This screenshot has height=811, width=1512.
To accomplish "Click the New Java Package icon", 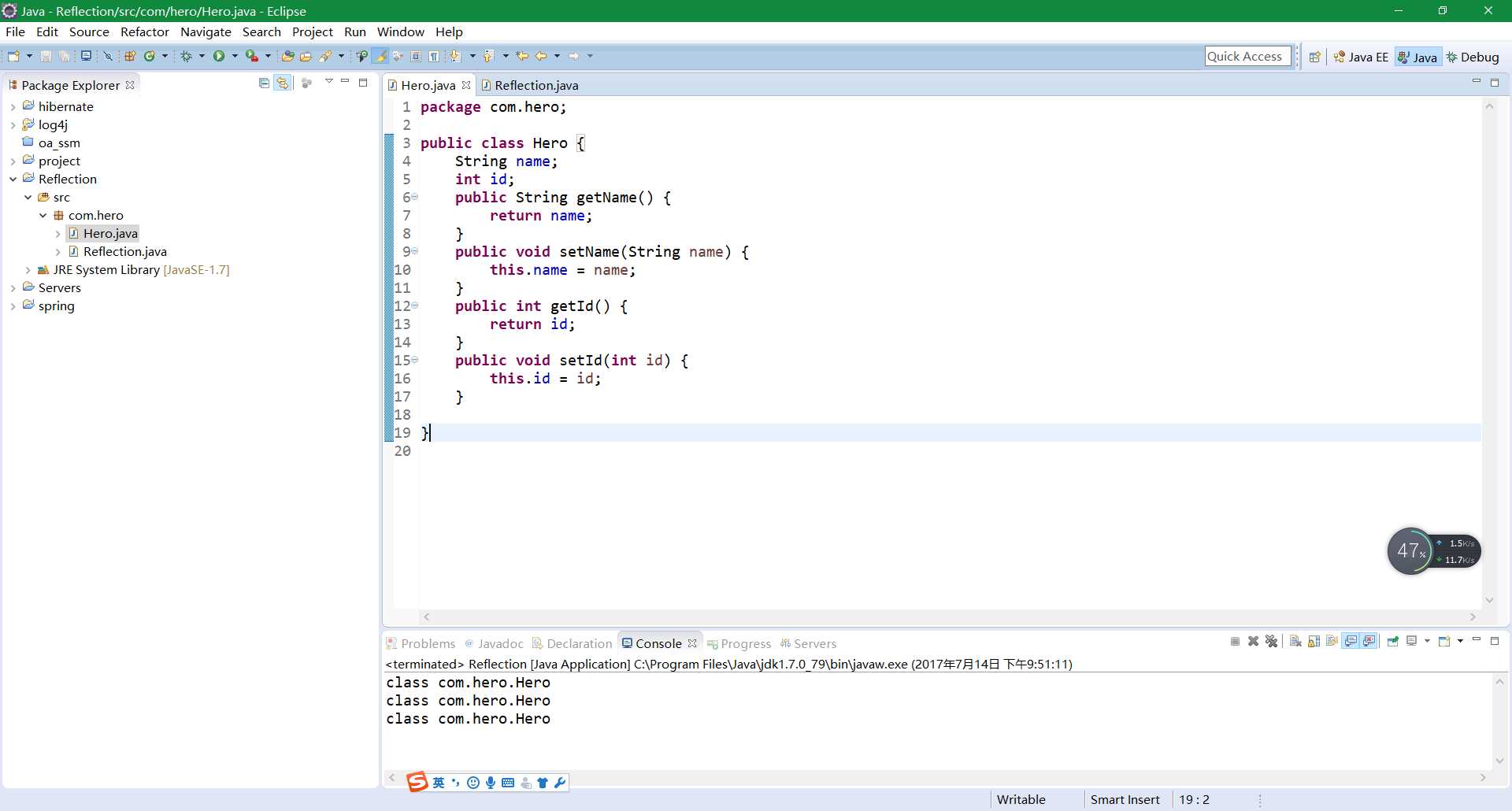I will click(x=131, y=56).
